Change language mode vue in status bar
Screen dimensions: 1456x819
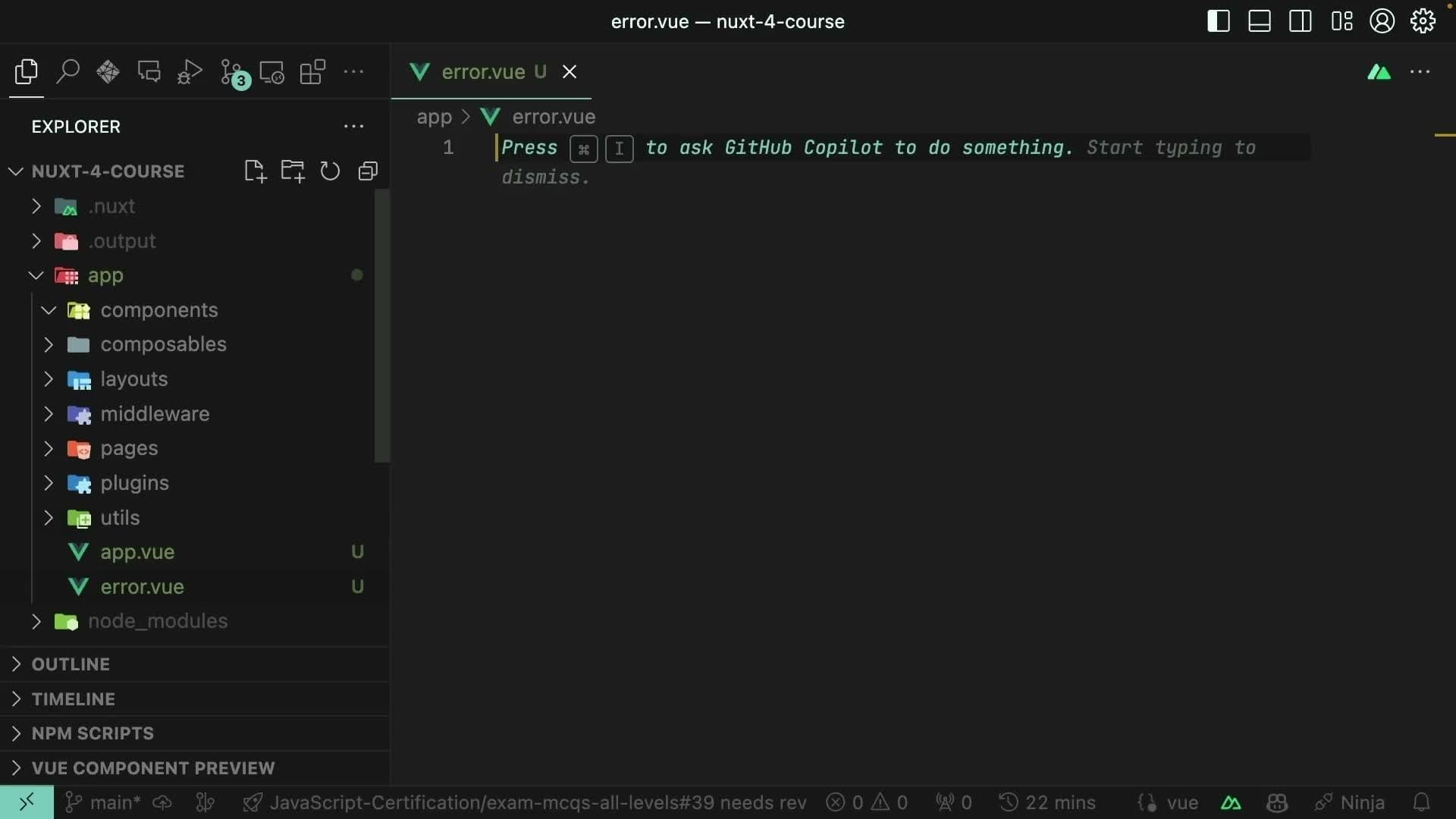tap(1182, 802)
